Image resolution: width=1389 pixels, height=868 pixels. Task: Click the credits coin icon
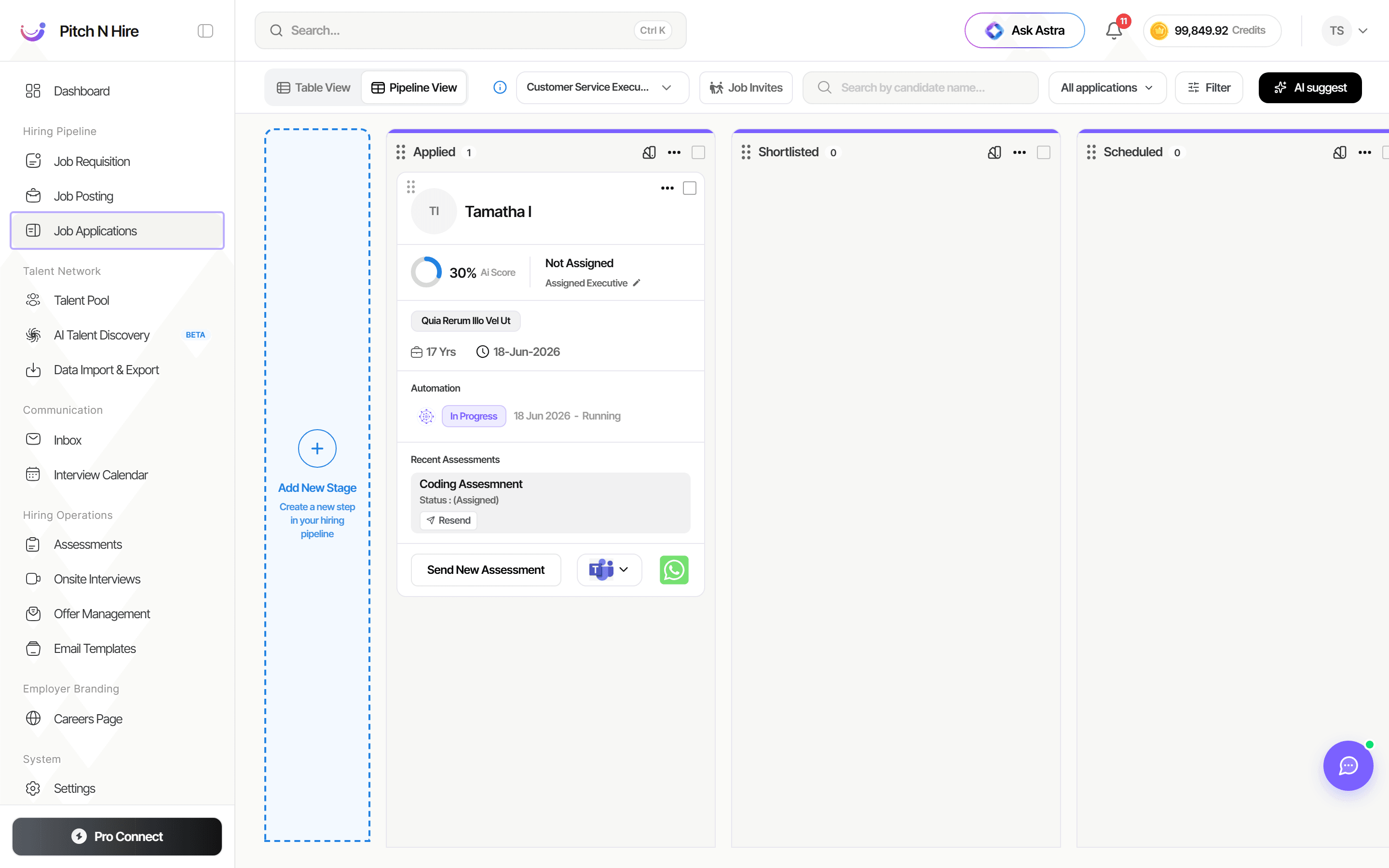pos(1158,30)
